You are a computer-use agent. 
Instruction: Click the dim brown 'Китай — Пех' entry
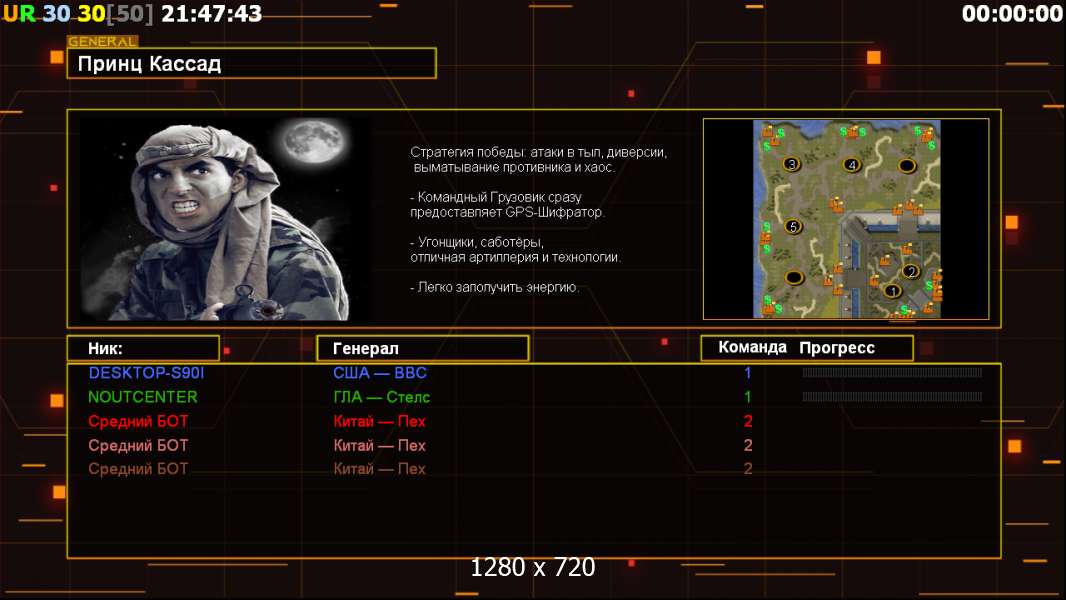click(379, 469)
